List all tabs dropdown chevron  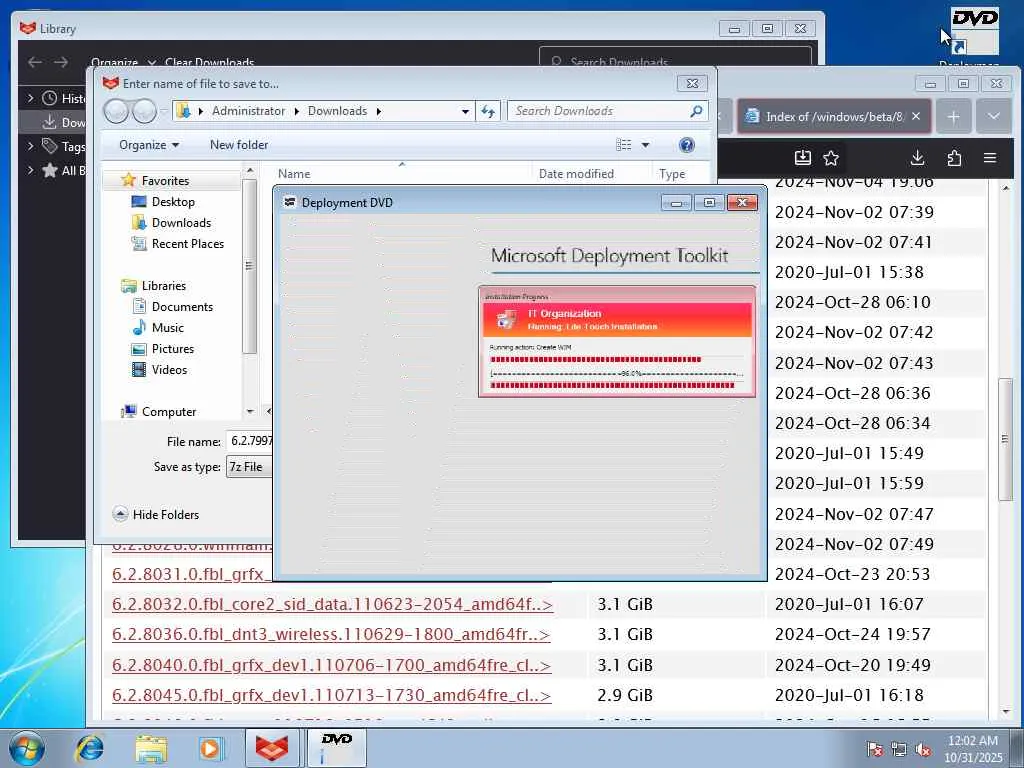pyautogui.click(x=993, y=116)
